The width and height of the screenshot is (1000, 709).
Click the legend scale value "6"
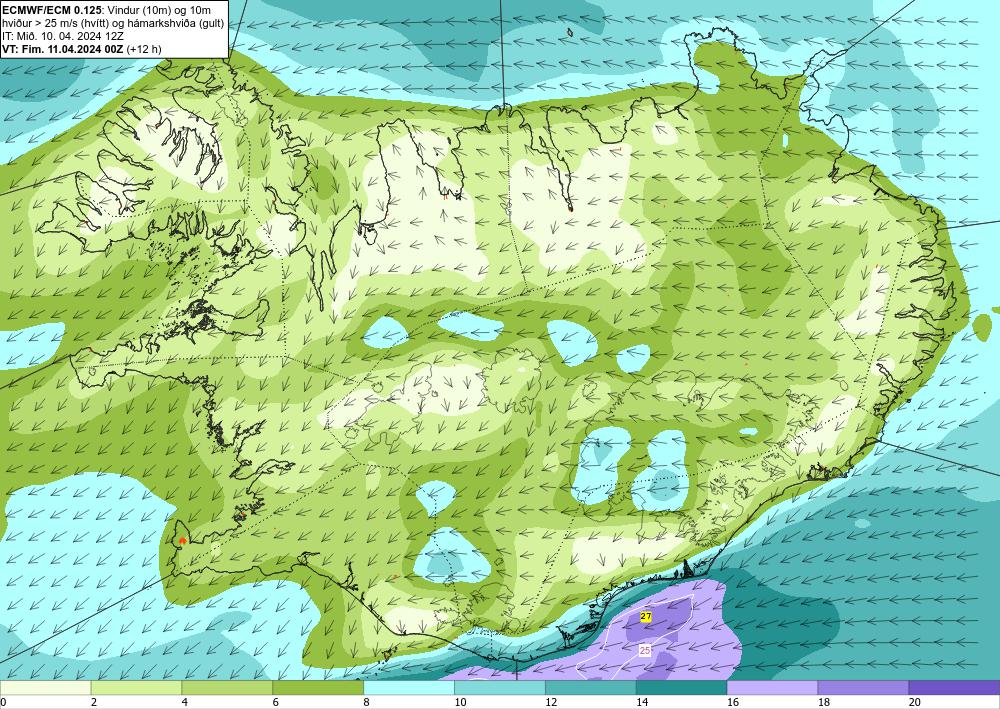276,703
